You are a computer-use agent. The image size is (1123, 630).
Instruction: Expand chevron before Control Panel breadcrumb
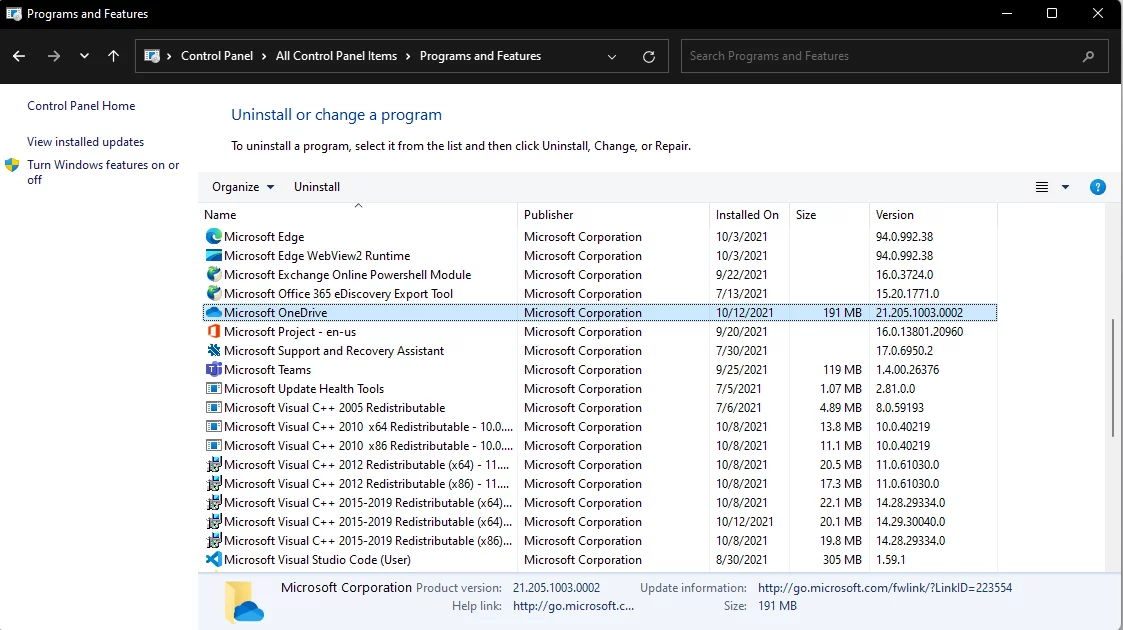(x=169, y=56)
